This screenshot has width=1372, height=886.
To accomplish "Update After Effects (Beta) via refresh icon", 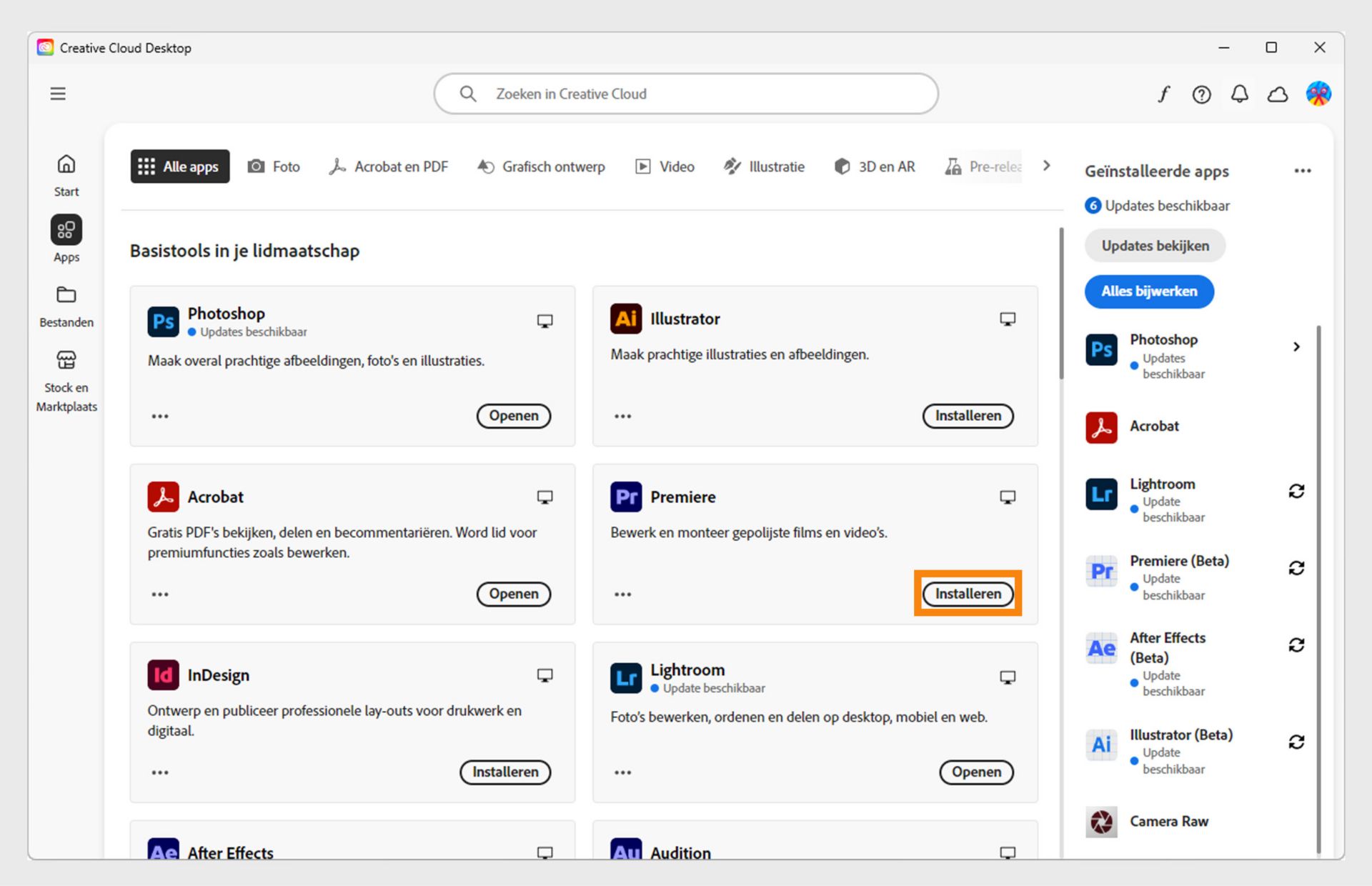I will pyautogui.click(x=1296, y=644).
